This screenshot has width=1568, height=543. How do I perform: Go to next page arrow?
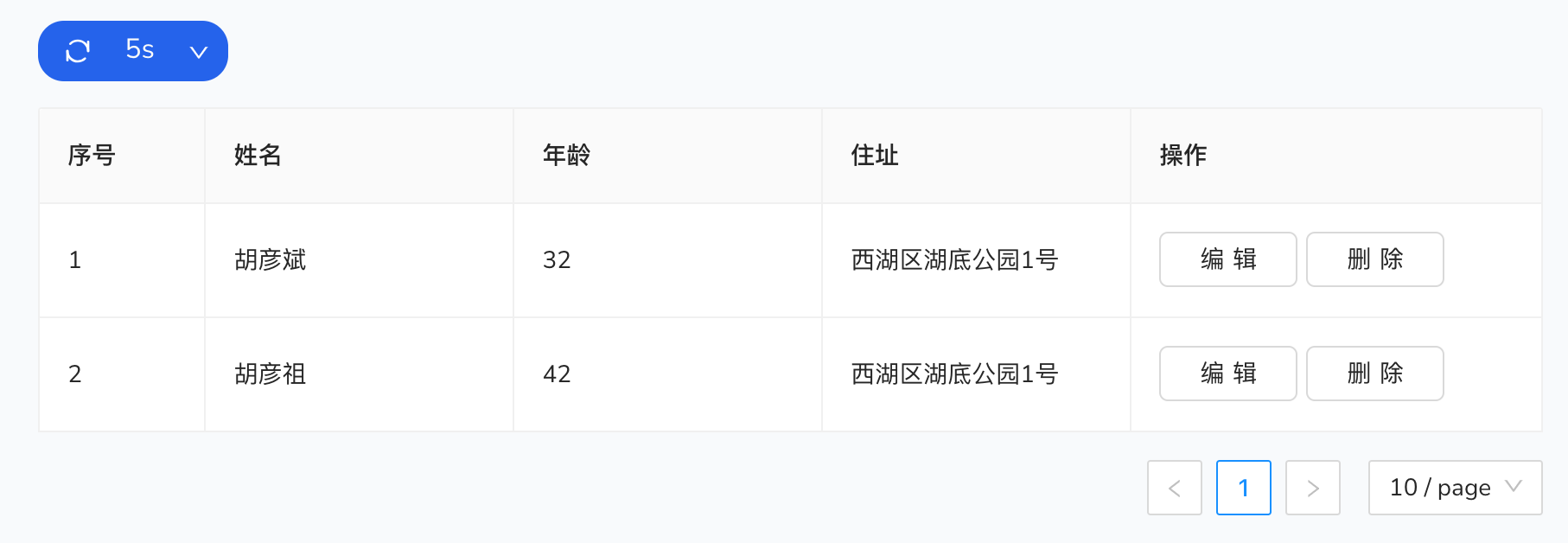pos(1312,488)
